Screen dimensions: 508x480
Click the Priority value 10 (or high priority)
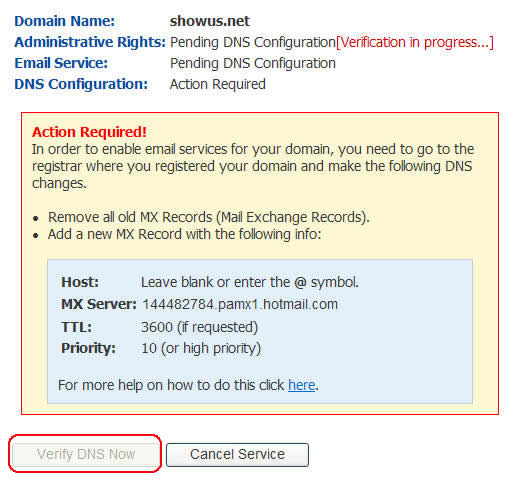[201, 348]
